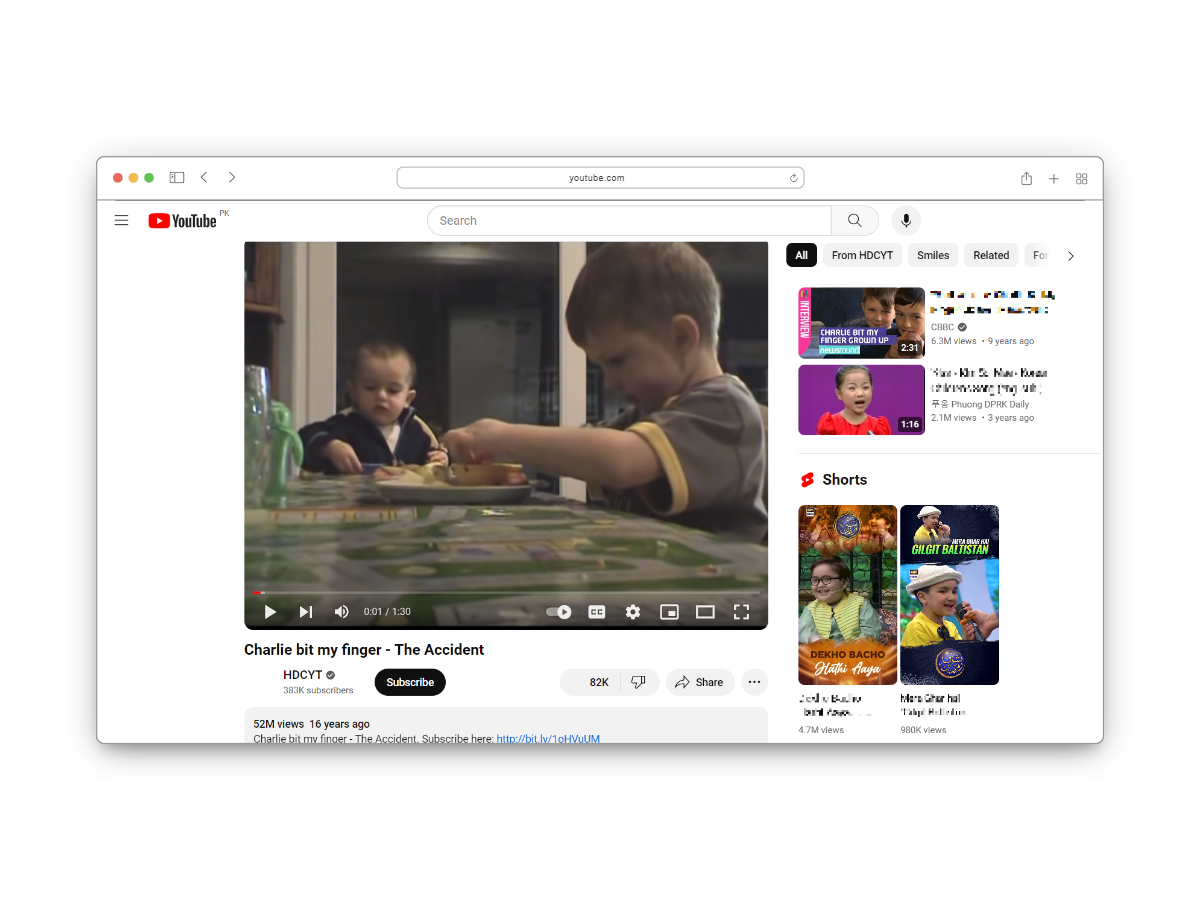Click the search magnifier button
The image size is (1200, 900).
855,221
